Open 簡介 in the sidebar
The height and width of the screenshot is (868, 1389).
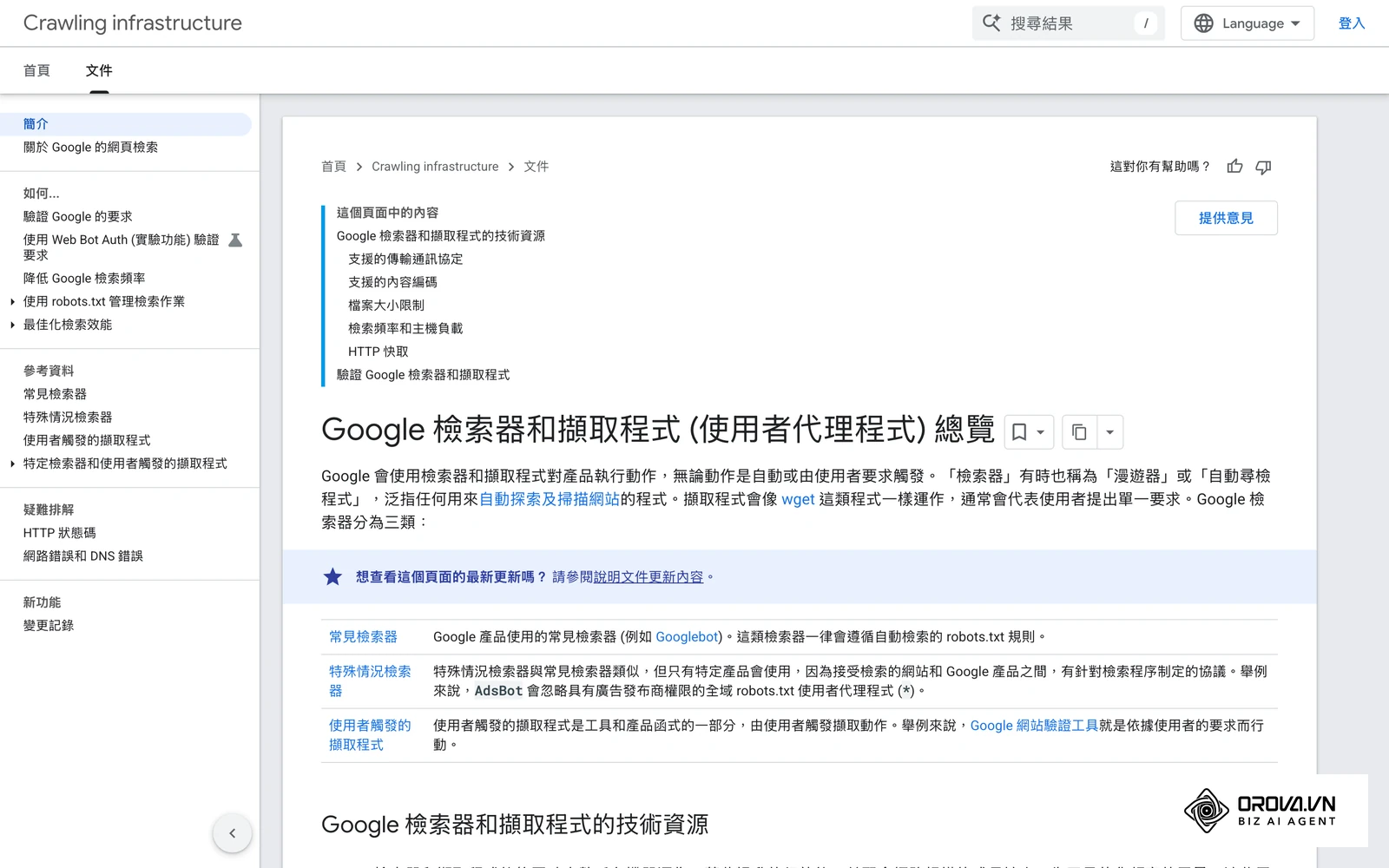126,124
